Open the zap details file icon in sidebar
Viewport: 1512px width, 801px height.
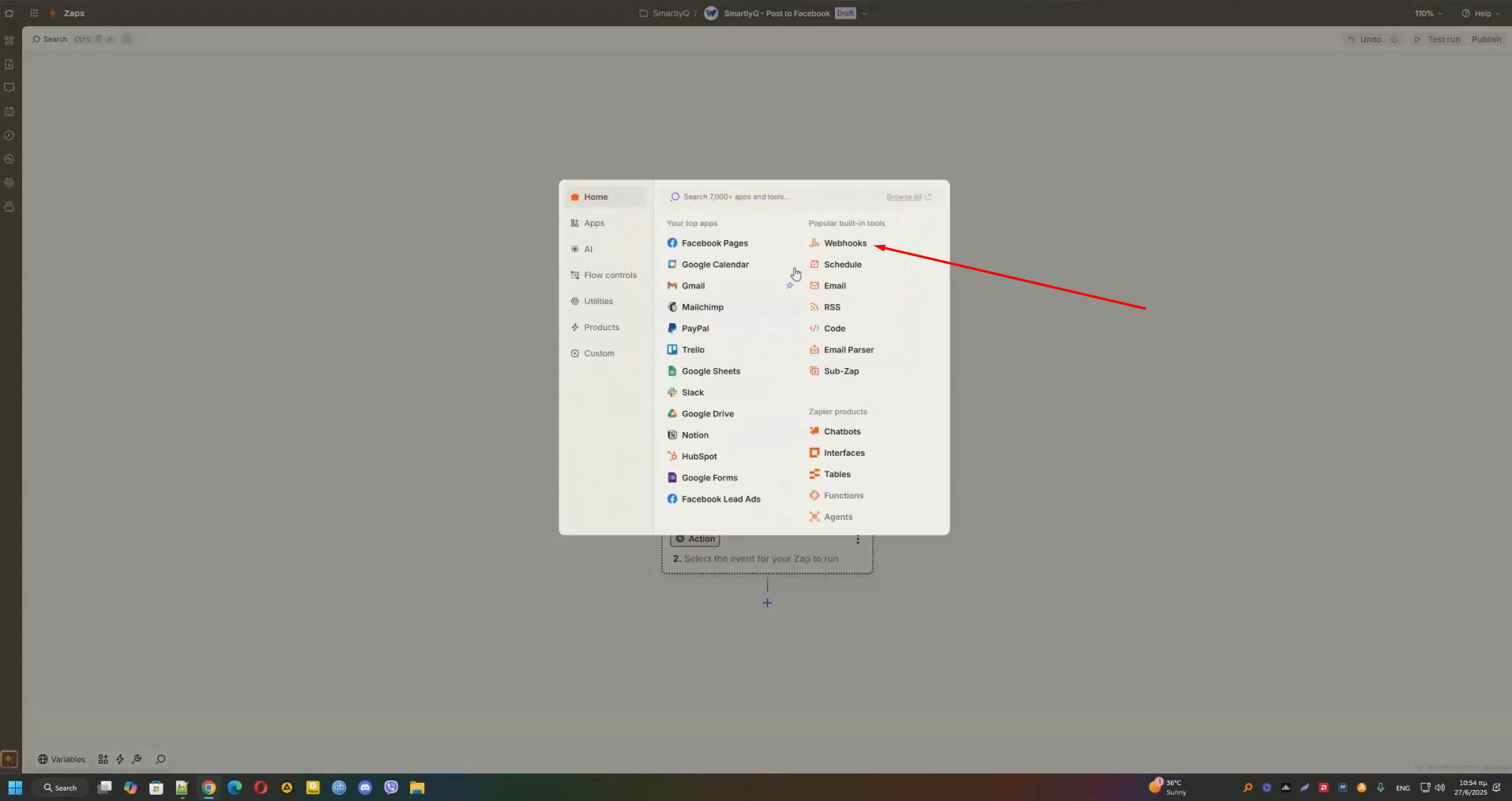tap(9, 64)
